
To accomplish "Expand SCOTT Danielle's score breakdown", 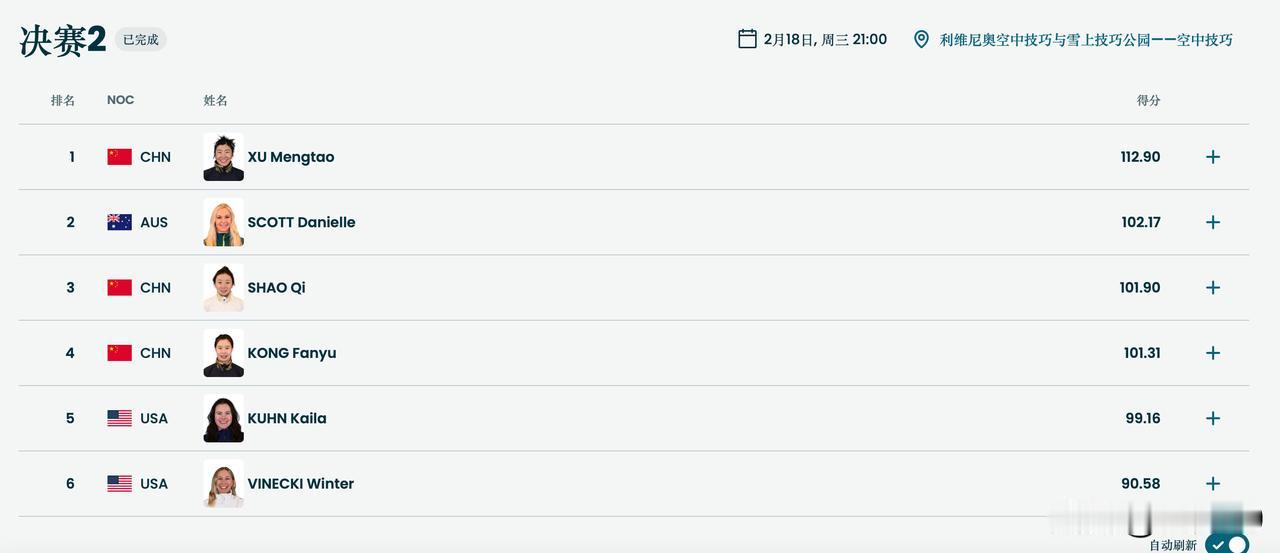I will [x=1213, y=222].
